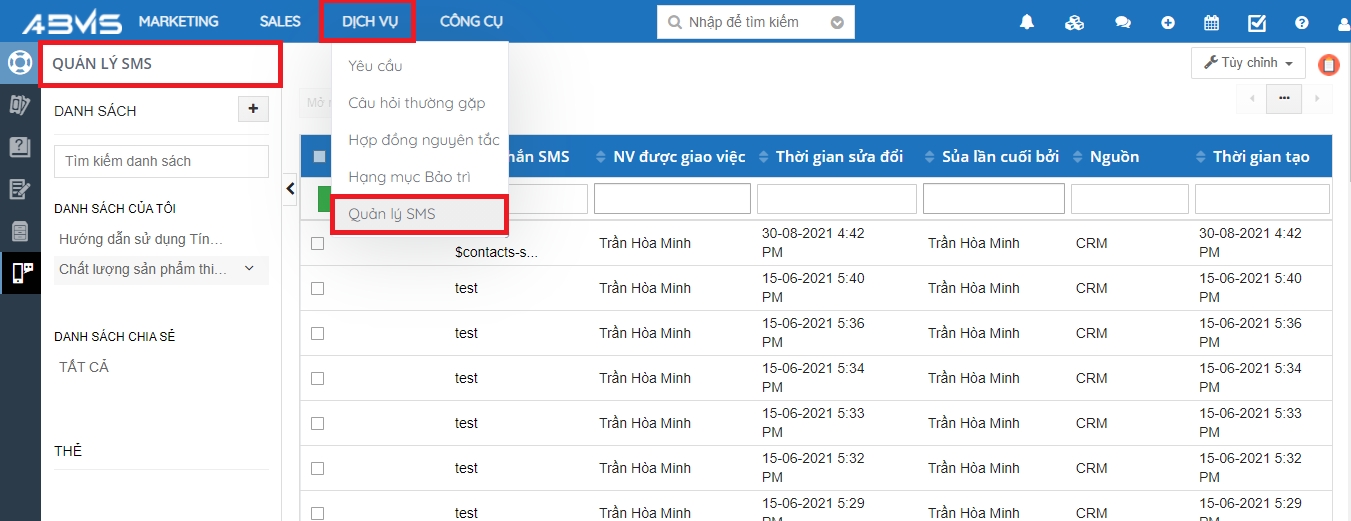Toggle the select-all checkbox in table header
The image size is (1351, 521).
(319, 156)
